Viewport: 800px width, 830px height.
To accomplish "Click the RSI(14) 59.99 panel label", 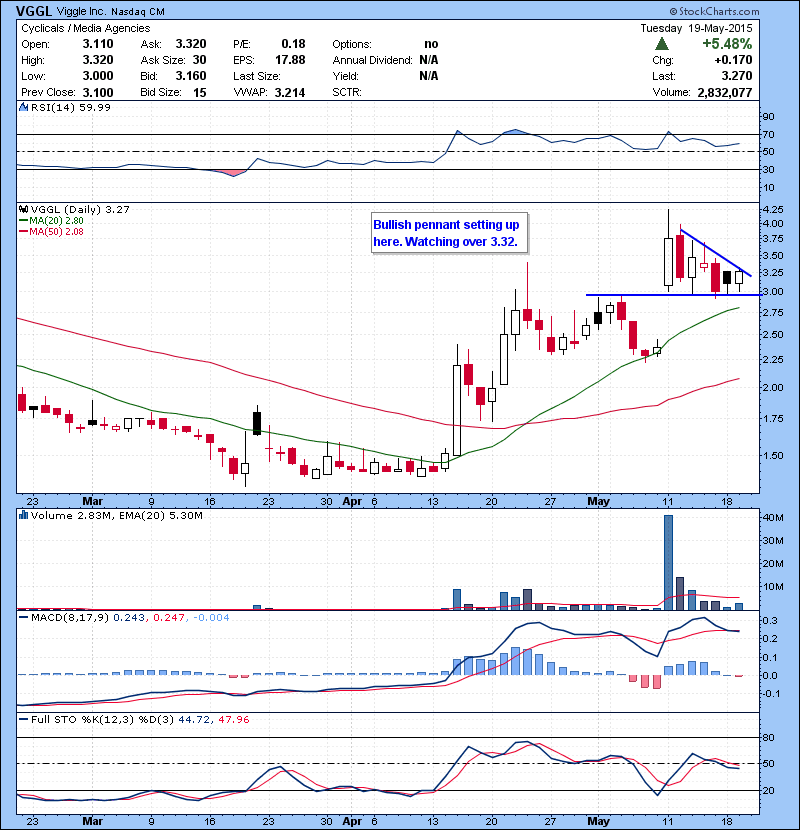I will [x=70, y=107].
